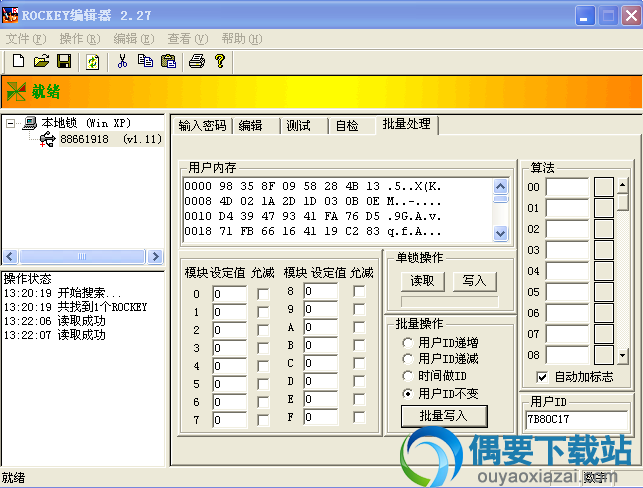
Task: Click the ROCKEY application icon in title bar
Action: [x=10, y=15]
